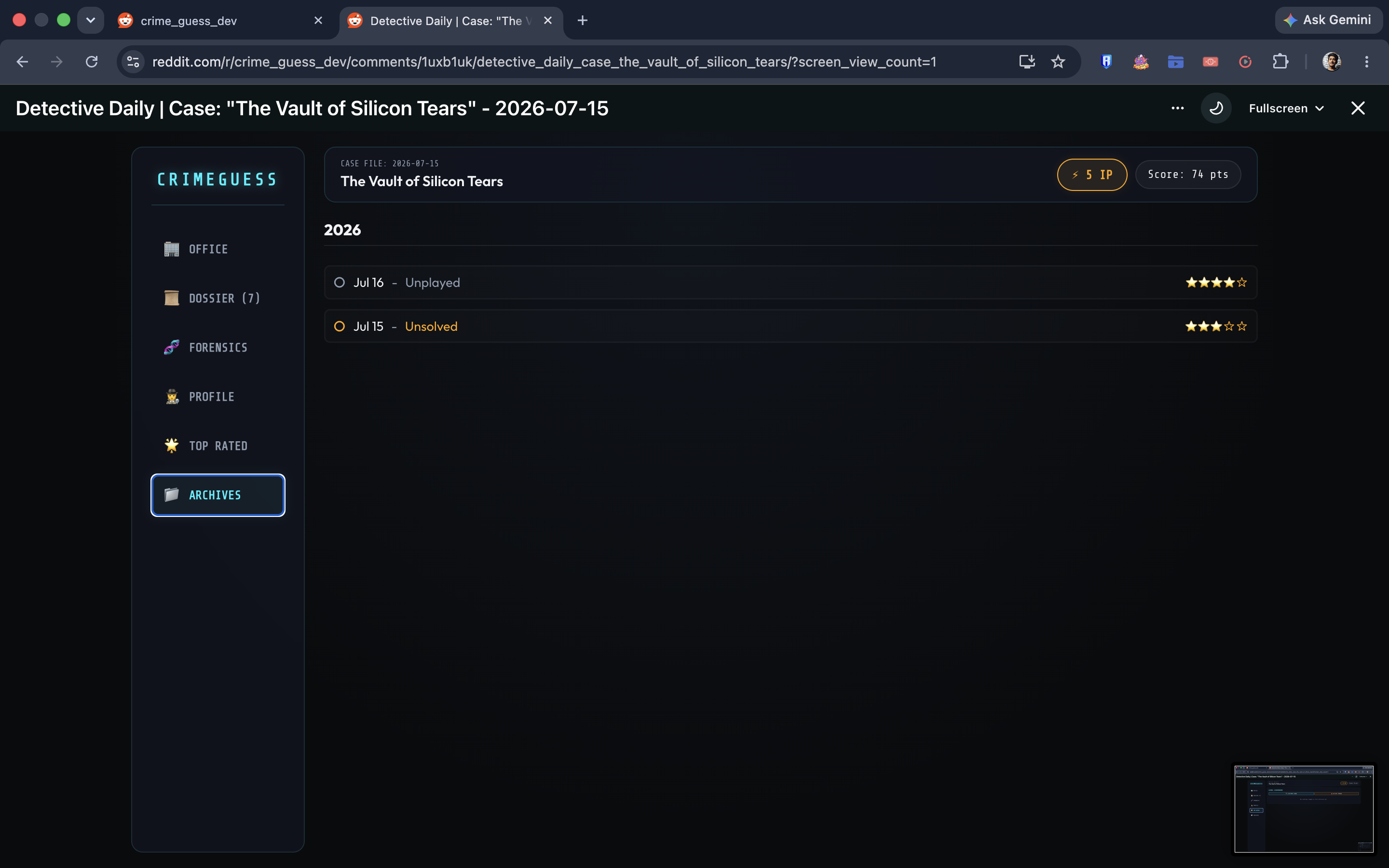Go to Forensics in sidebar
Screen dimensions: 1389x868
(x=218, y=347)
